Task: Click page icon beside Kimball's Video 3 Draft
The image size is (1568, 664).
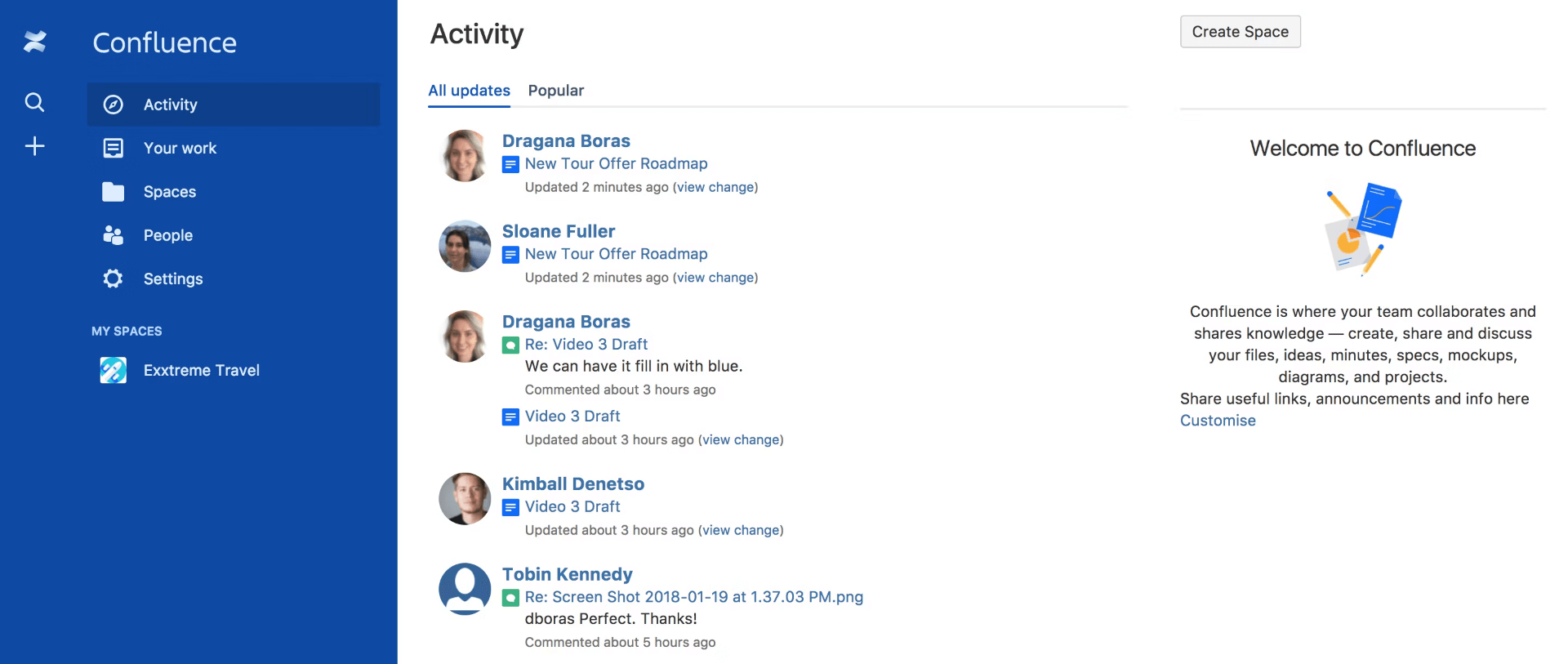Action: (510, 508)
